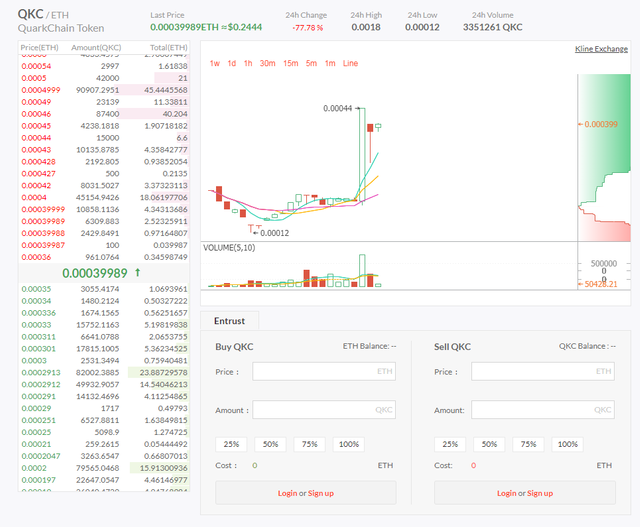Choose 50% in Sell QKC panel
The width and height of the screenshot is (640, 527).
489,444
